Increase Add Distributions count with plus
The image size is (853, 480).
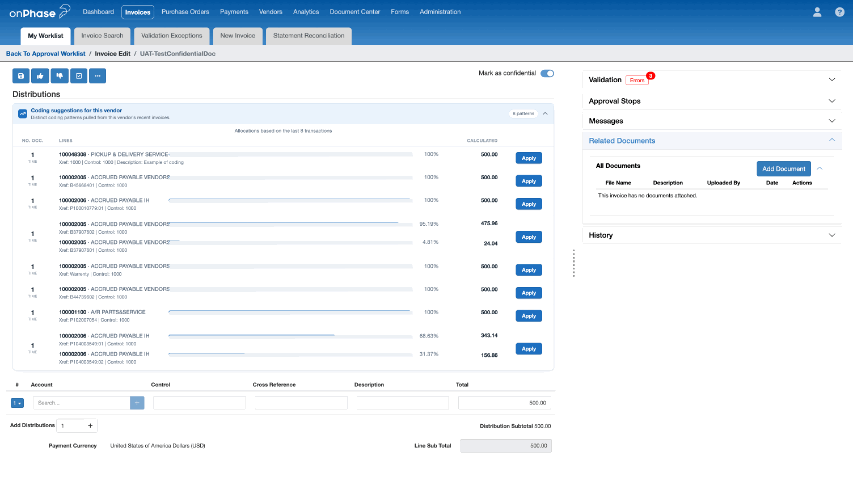(90, 426)
